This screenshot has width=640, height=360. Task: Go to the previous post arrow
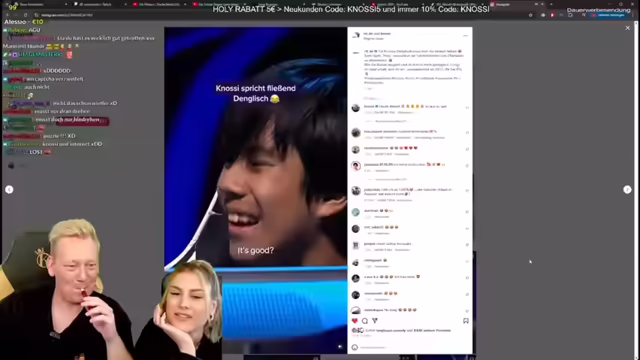click(9, 189)
